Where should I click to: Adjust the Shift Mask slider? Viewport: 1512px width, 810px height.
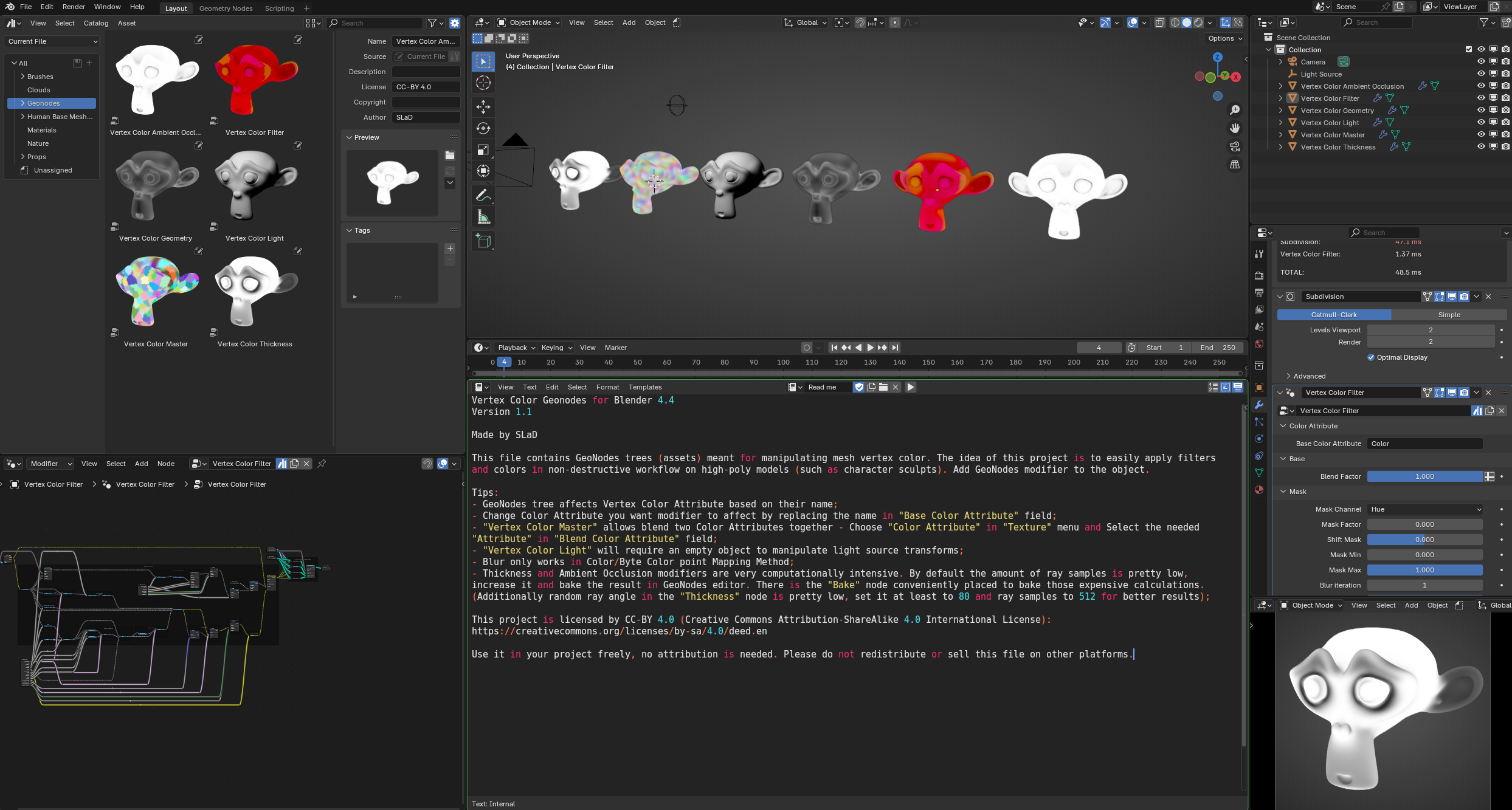[x=1424, y=540]
